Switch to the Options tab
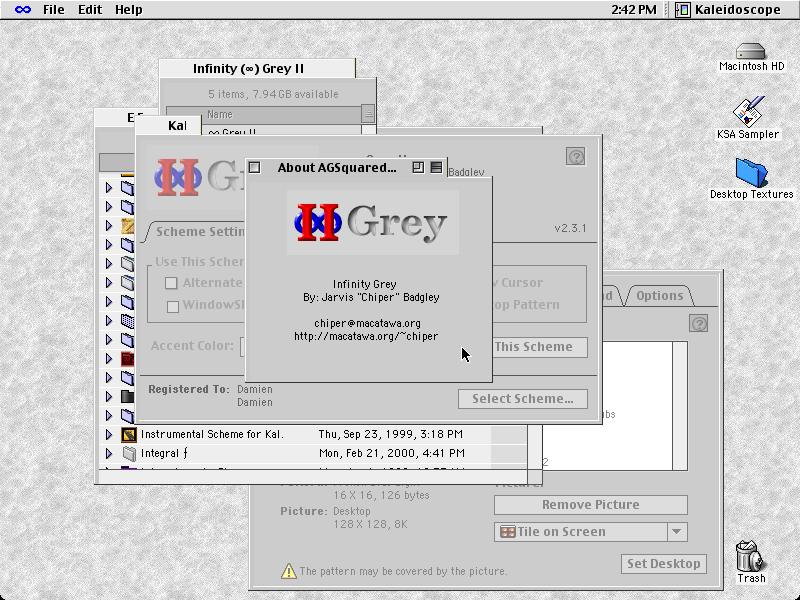Image resolution: width=800 pixels, height=600 pixels. click(x=659, y=296)
